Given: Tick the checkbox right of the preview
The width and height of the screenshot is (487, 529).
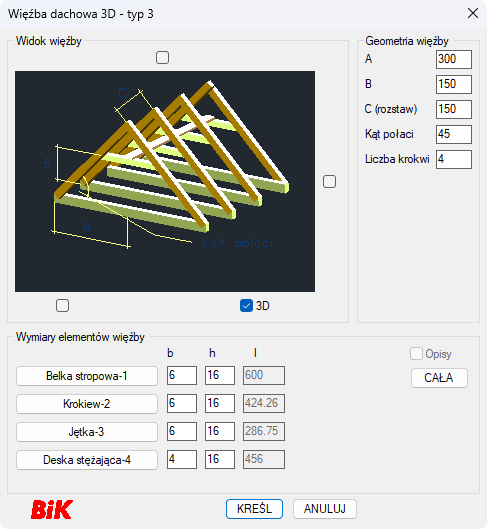Looking at the screenshot, I should (330, 182).
